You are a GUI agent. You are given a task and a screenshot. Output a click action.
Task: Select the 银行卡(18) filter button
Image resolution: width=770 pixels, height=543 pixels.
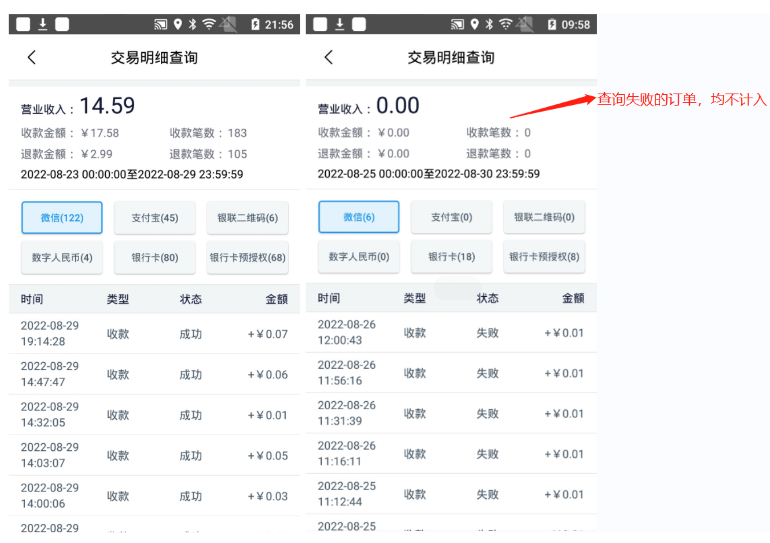[452, 256]
